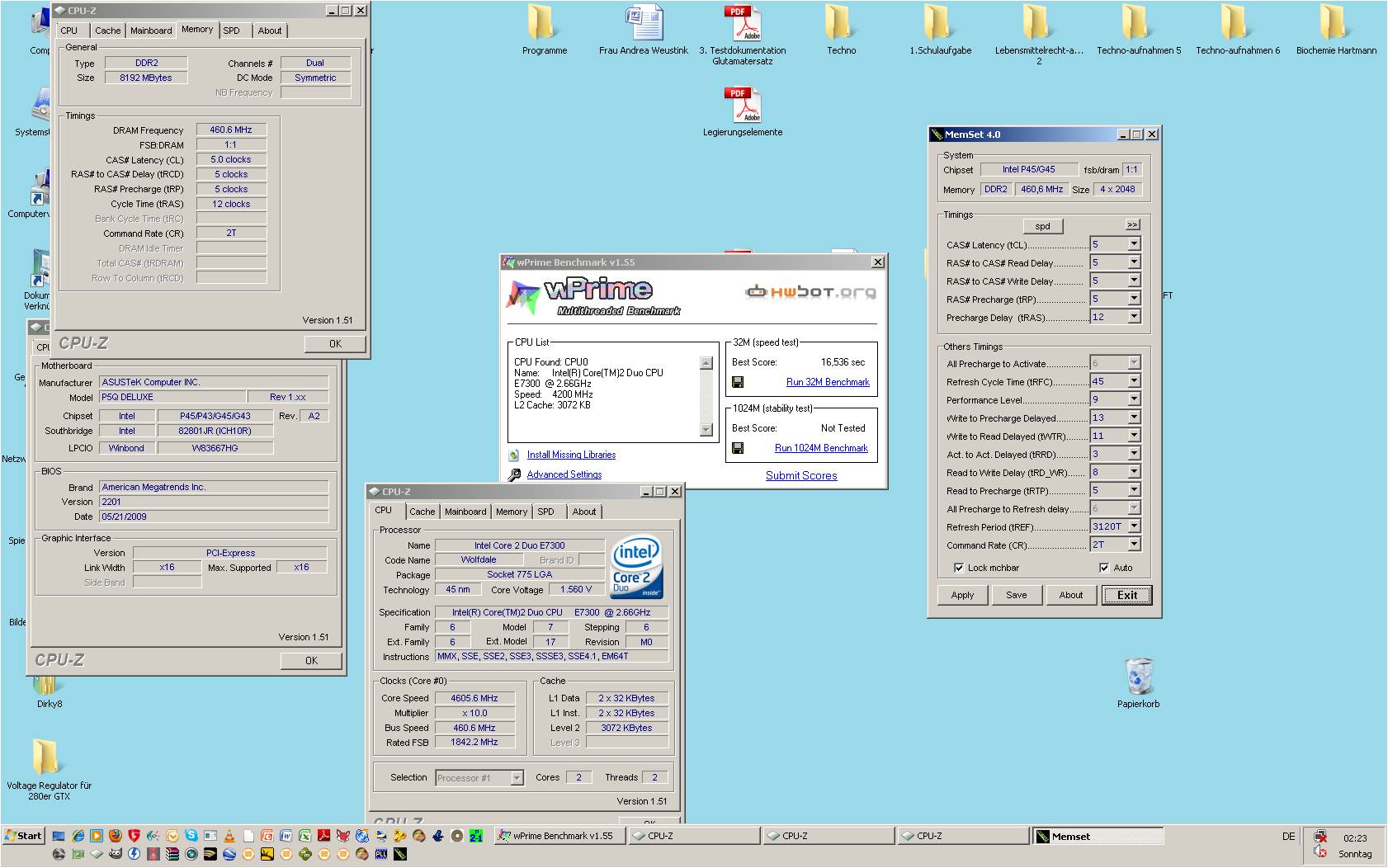
Task: Click Exit in the MemSet window
Action: coord(1127,595)
